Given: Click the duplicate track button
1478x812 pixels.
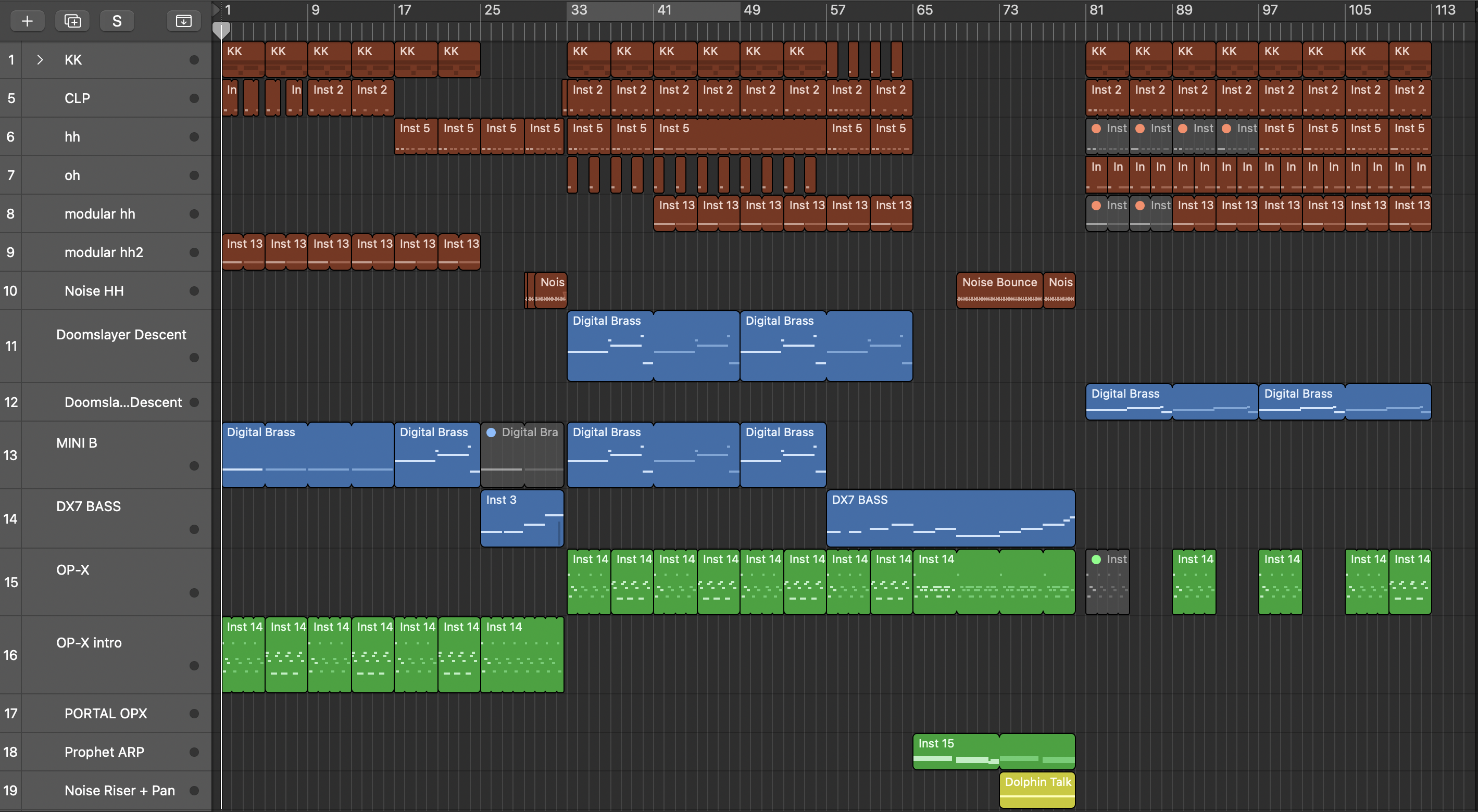Looking at the screenshot, I should click(72, 21).
